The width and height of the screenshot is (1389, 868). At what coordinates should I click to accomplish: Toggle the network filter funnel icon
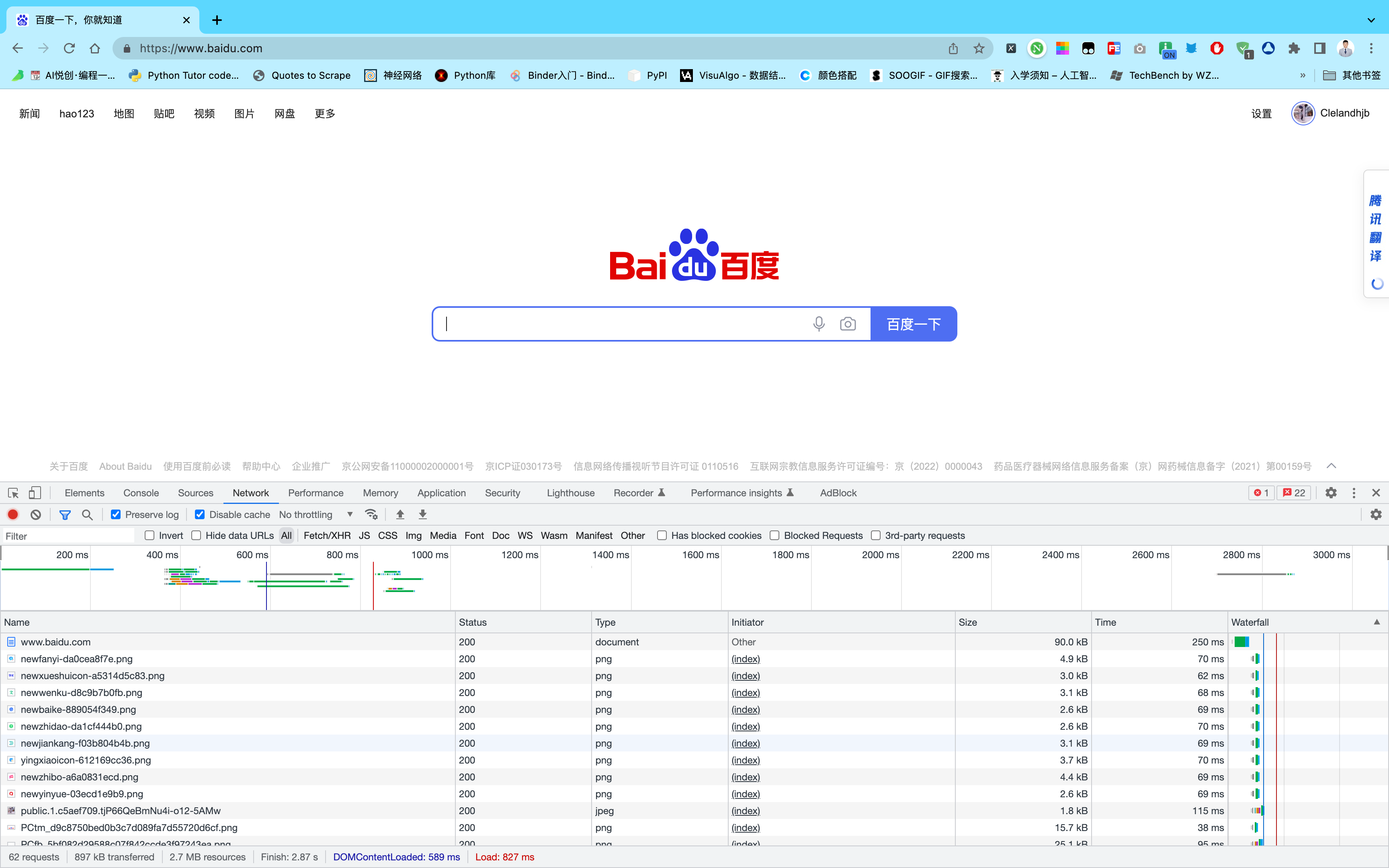pyautogui.click(x=65, y=514)
